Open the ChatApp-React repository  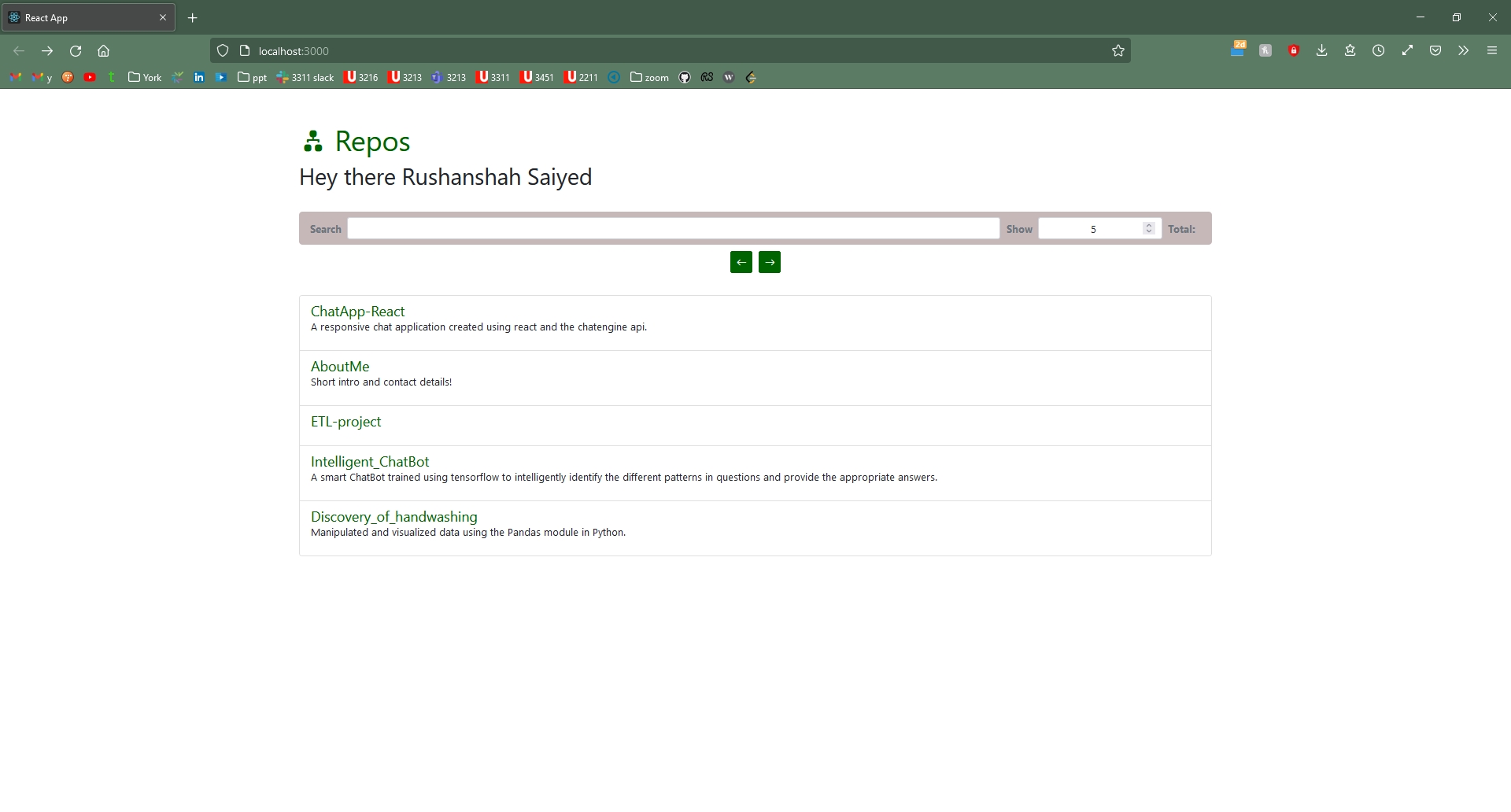357,312
